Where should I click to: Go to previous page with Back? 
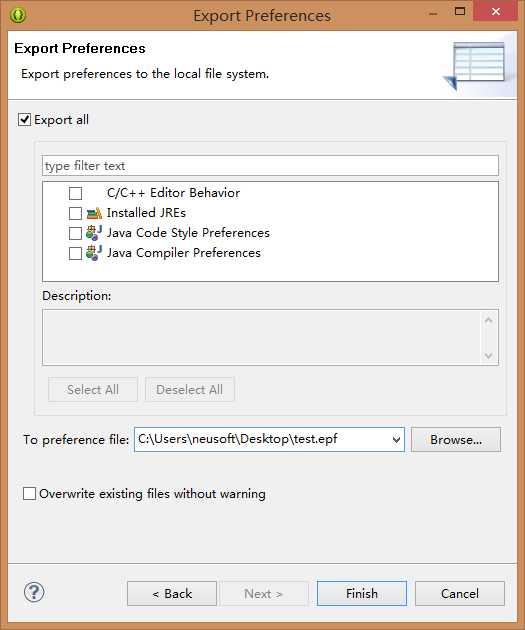click(x=172, y=593)
